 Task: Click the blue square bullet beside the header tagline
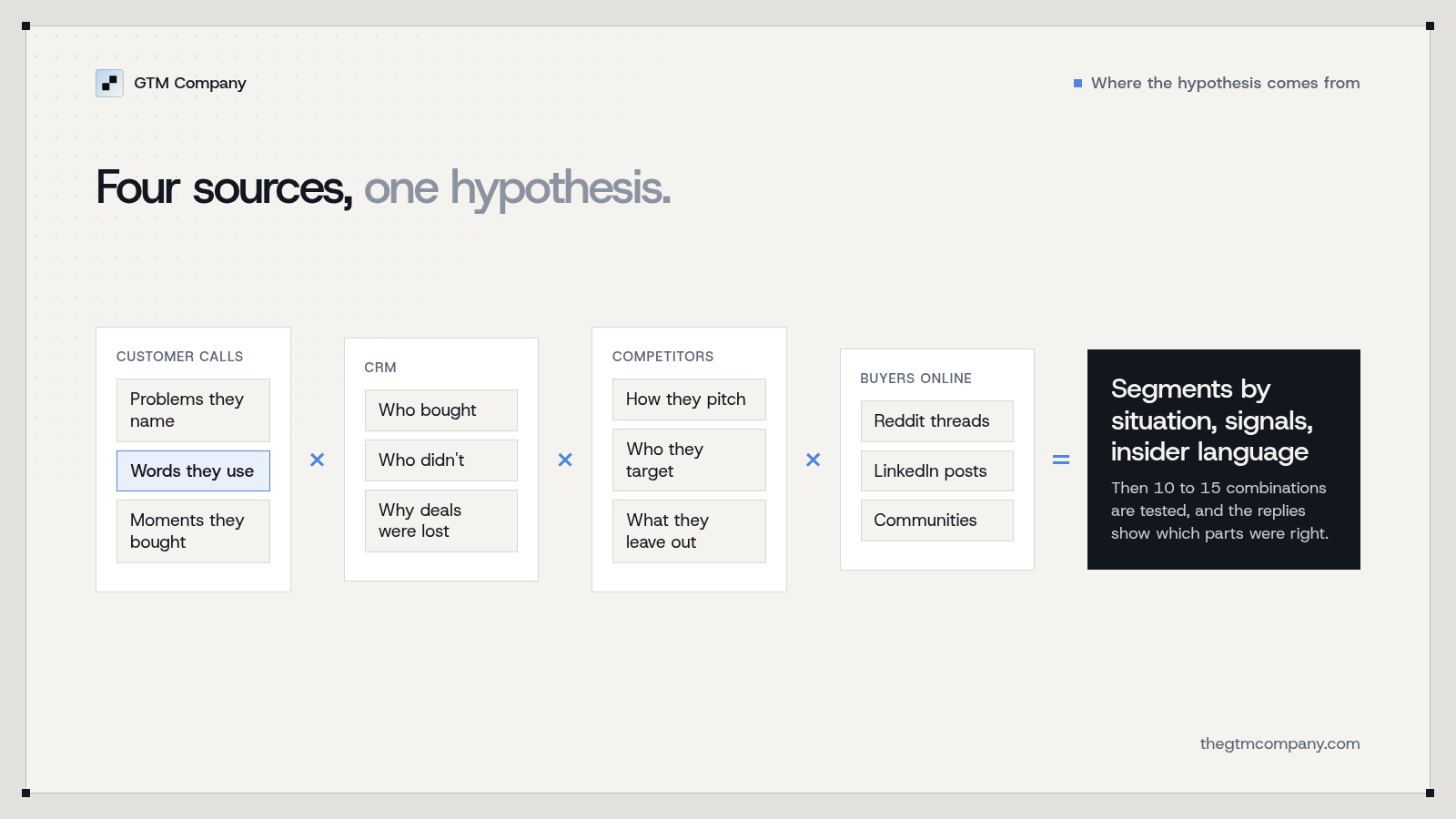[x=1077, y=83]
